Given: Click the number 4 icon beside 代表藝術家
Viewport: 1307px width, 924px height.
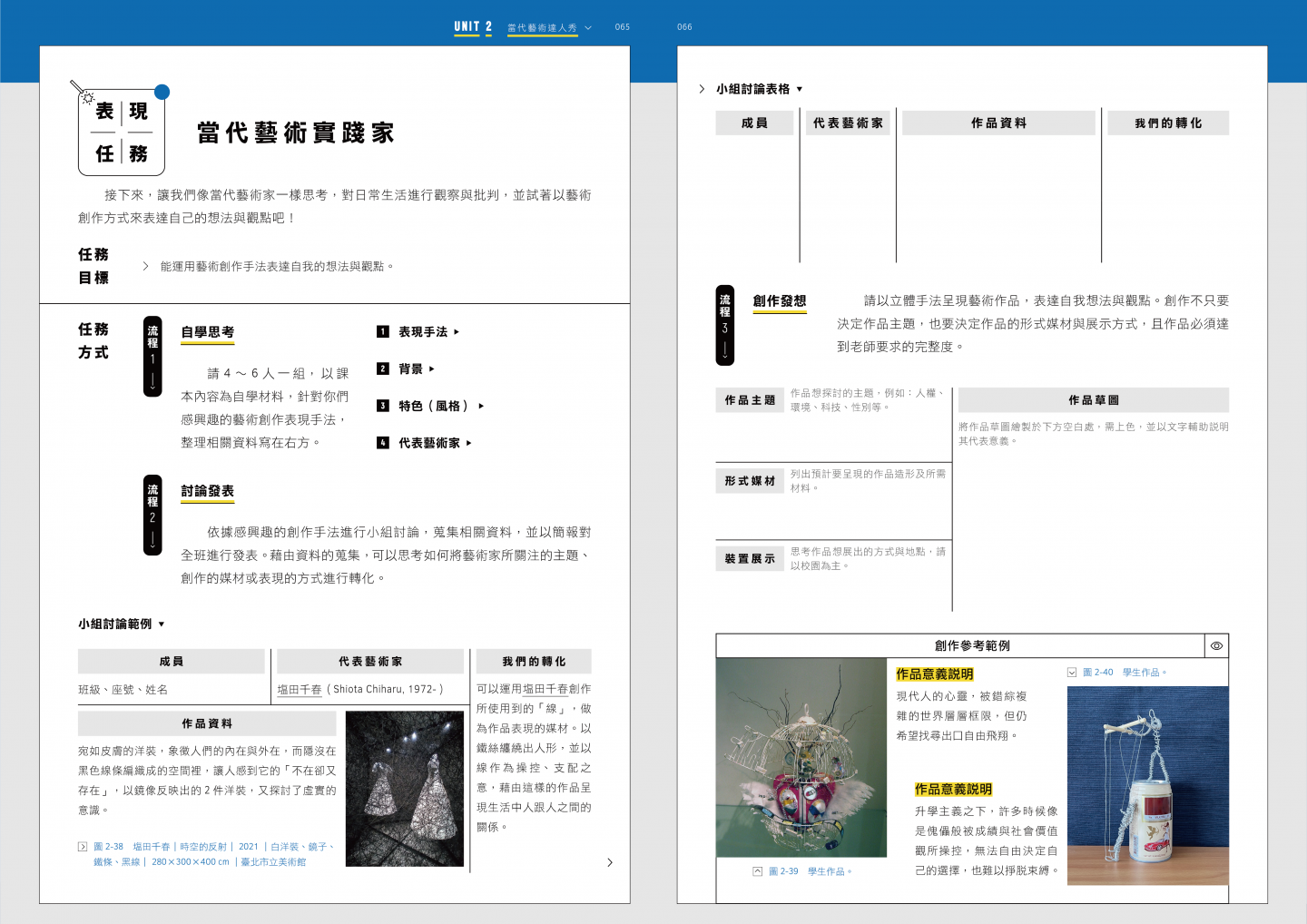Looking at the screenshot, I should pos(383,443).
